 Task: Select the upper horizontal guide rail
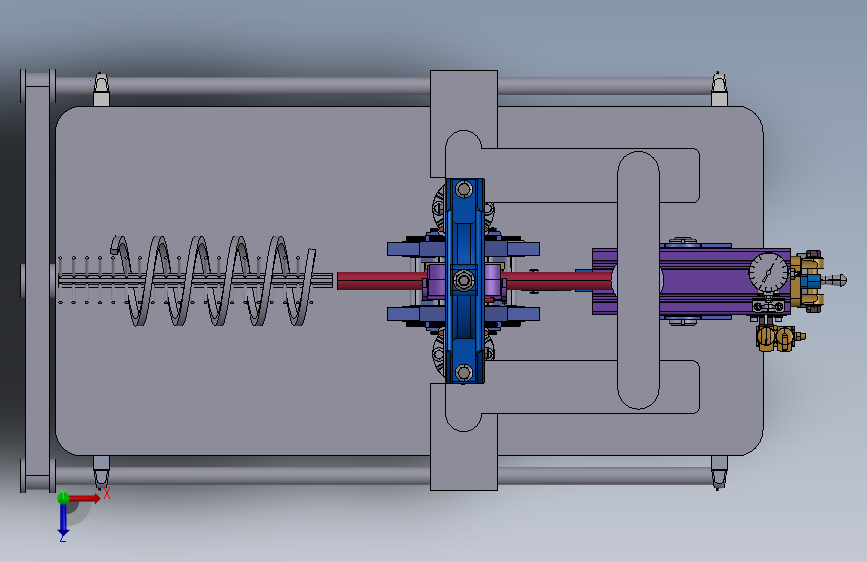382,86
